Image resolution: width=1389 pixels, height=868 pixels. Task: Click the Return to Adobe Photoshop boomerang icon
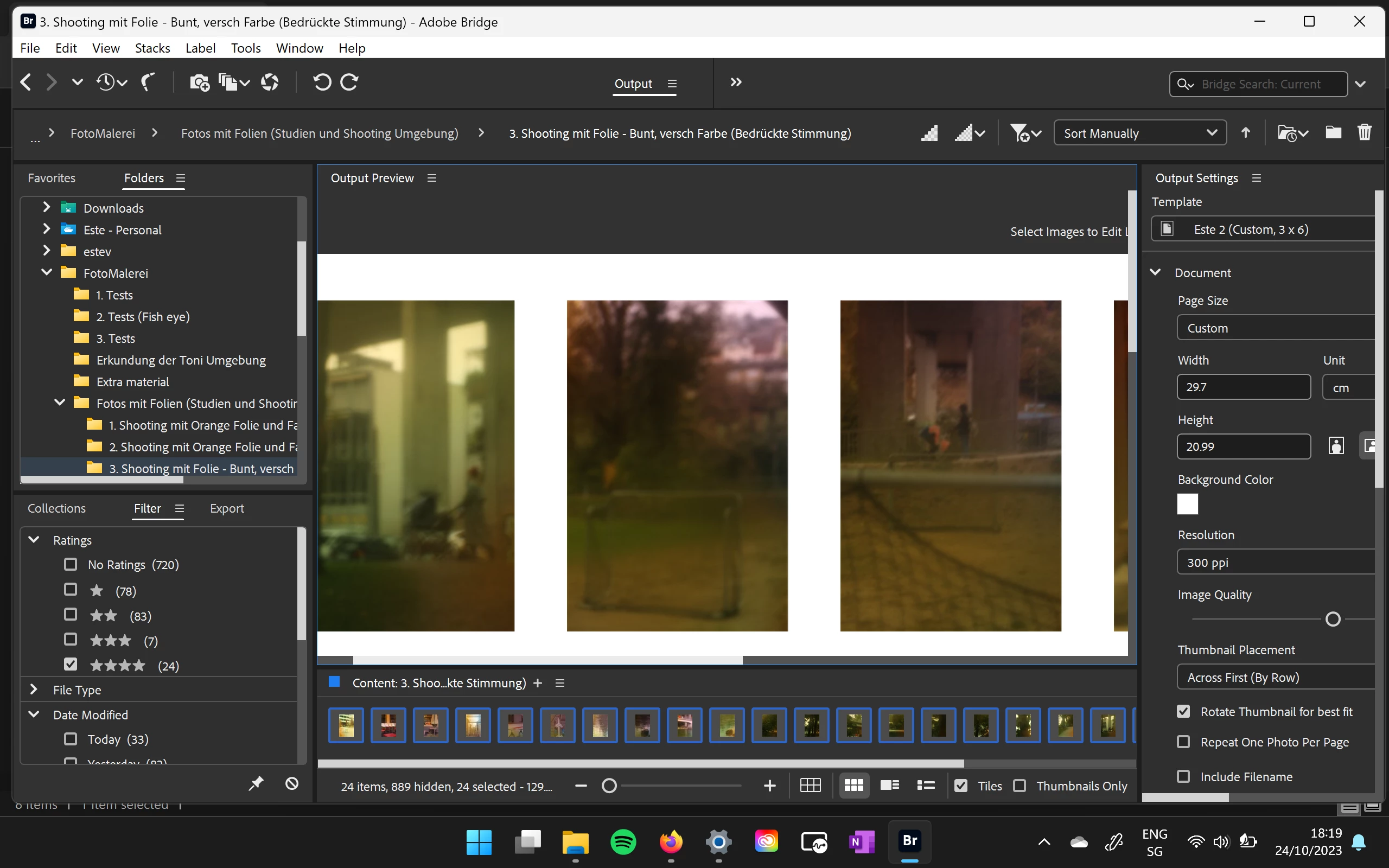pyautogui.click(x=148, y=82)
